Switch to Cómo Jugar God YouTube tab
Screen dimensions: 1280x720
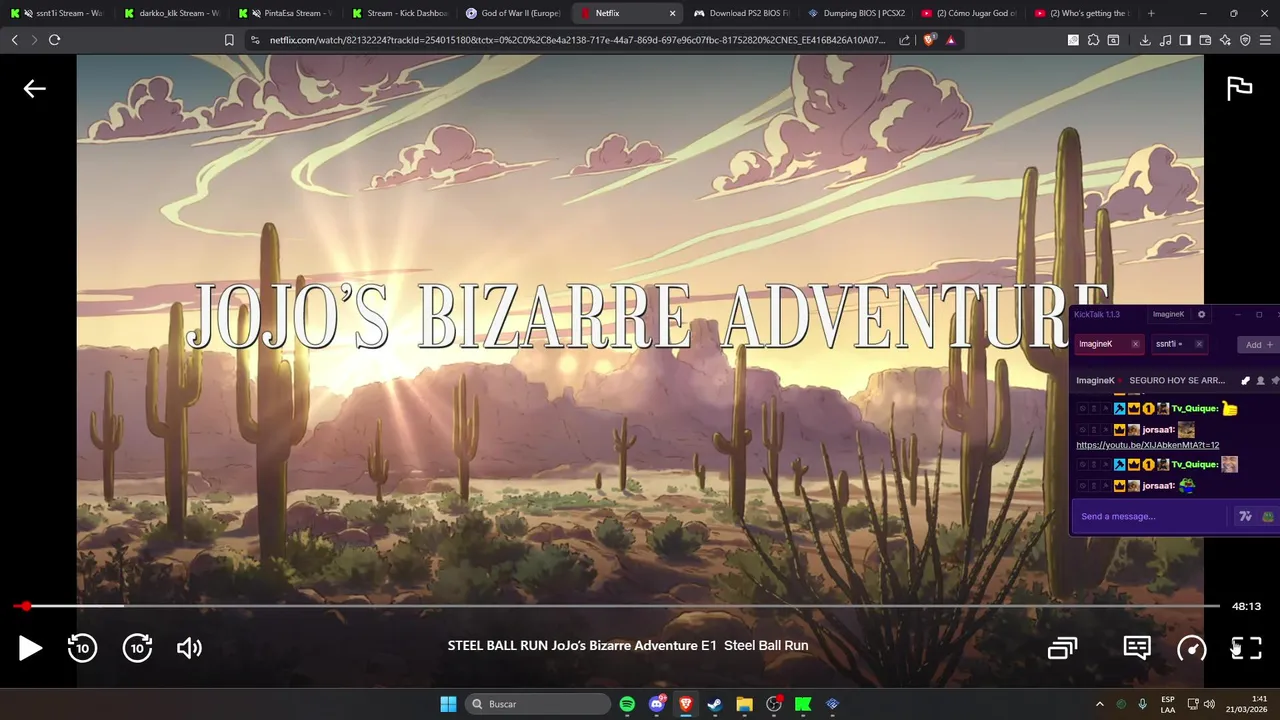(x=970, y=13)
